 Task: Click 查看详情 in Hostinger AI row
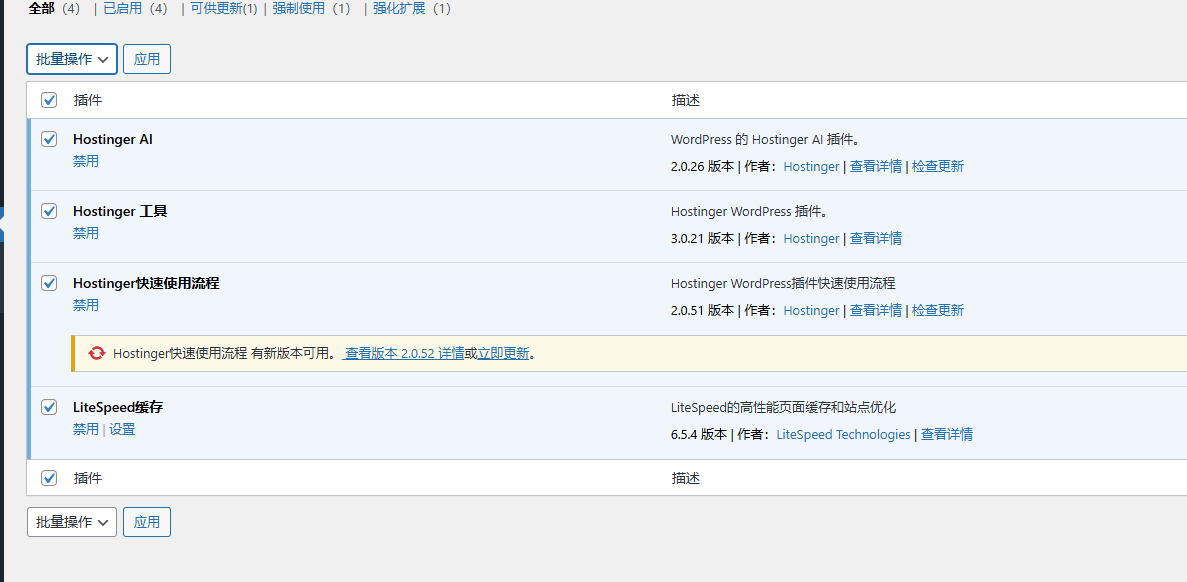coord(876,167)
